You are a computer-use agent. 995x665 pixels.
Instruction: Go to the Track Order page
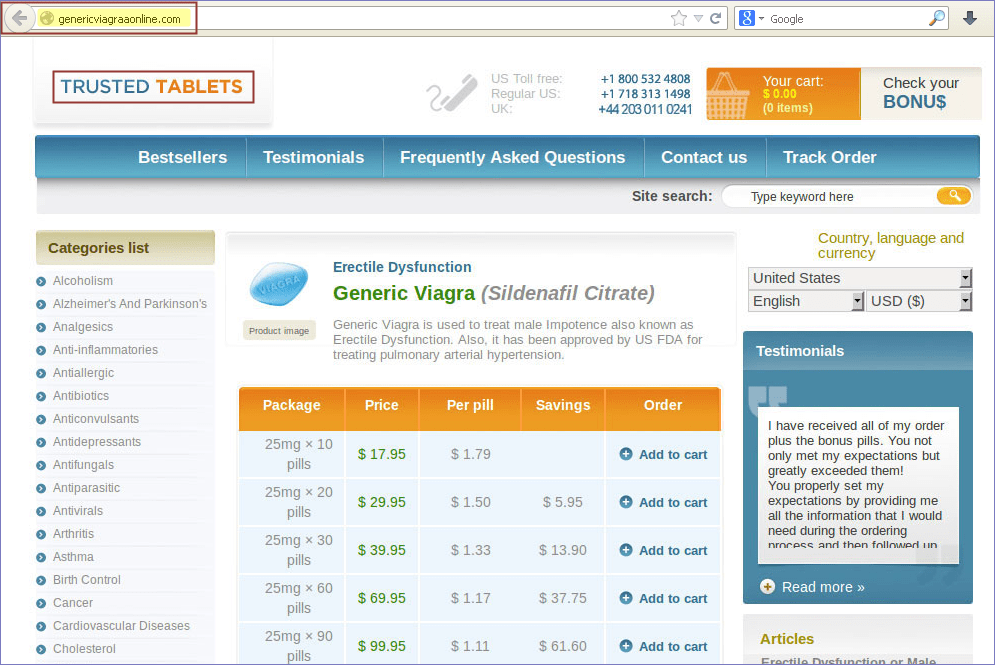pyautogui.click(x=829, y=157)
